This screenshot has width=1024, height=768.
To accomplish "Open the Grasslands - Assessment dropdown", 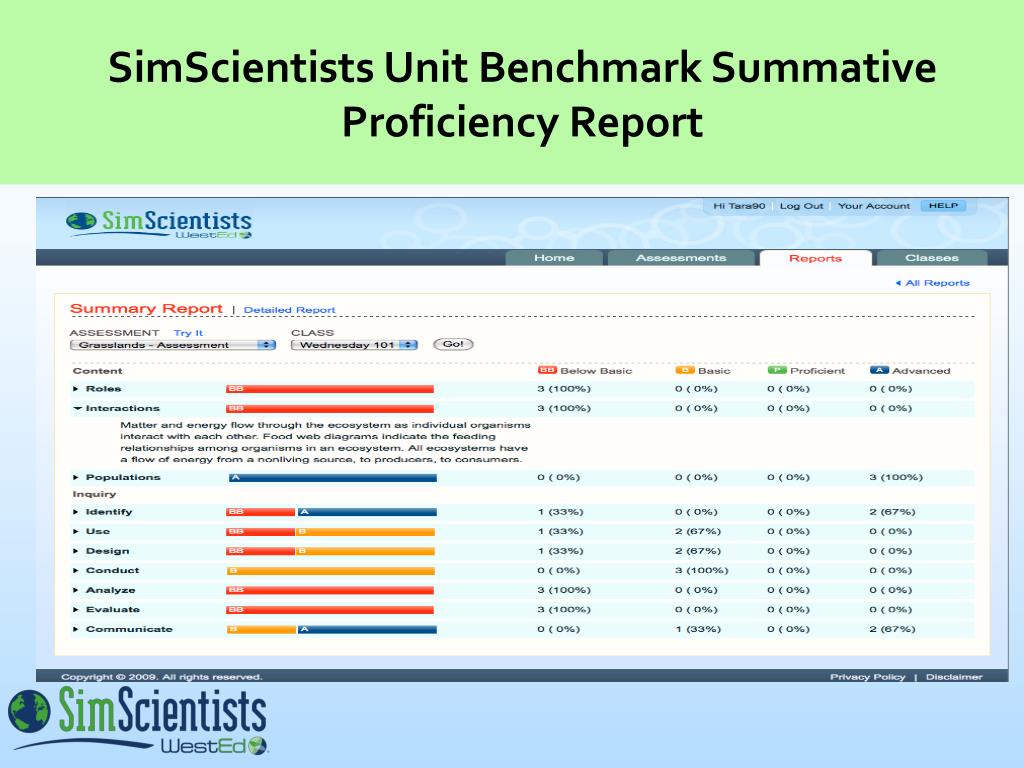I will (x=173, y=345).
